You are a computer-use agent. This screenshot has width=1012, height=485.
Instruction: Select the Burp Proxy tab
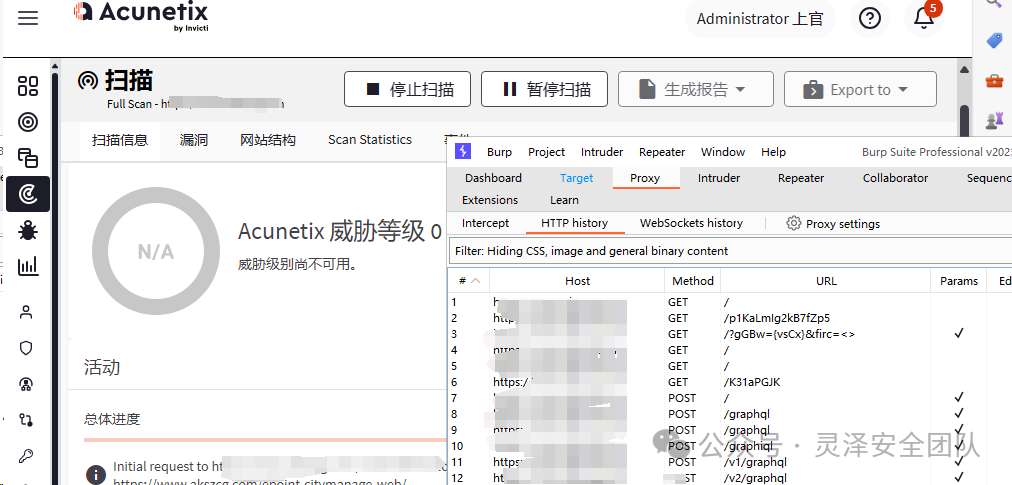[645, 178]
